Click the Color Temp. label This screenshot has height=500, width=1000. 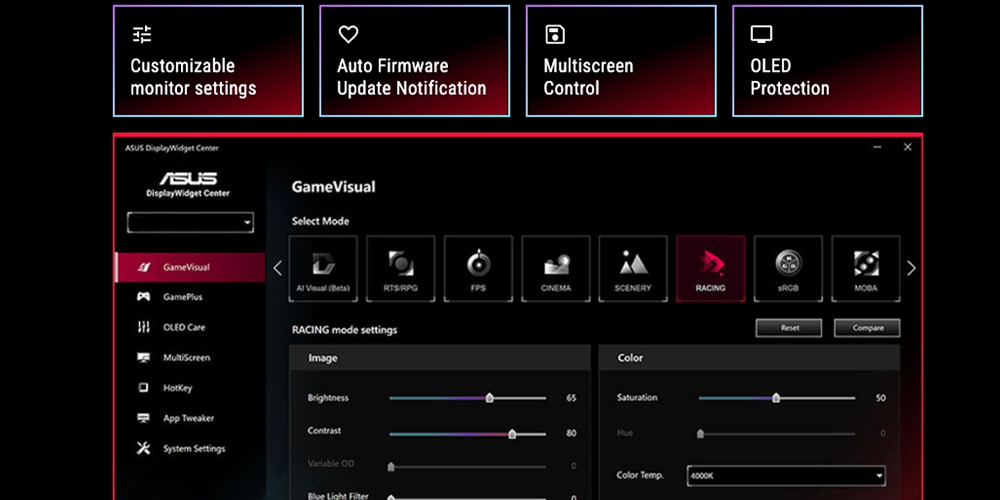[x=640, y=475]
